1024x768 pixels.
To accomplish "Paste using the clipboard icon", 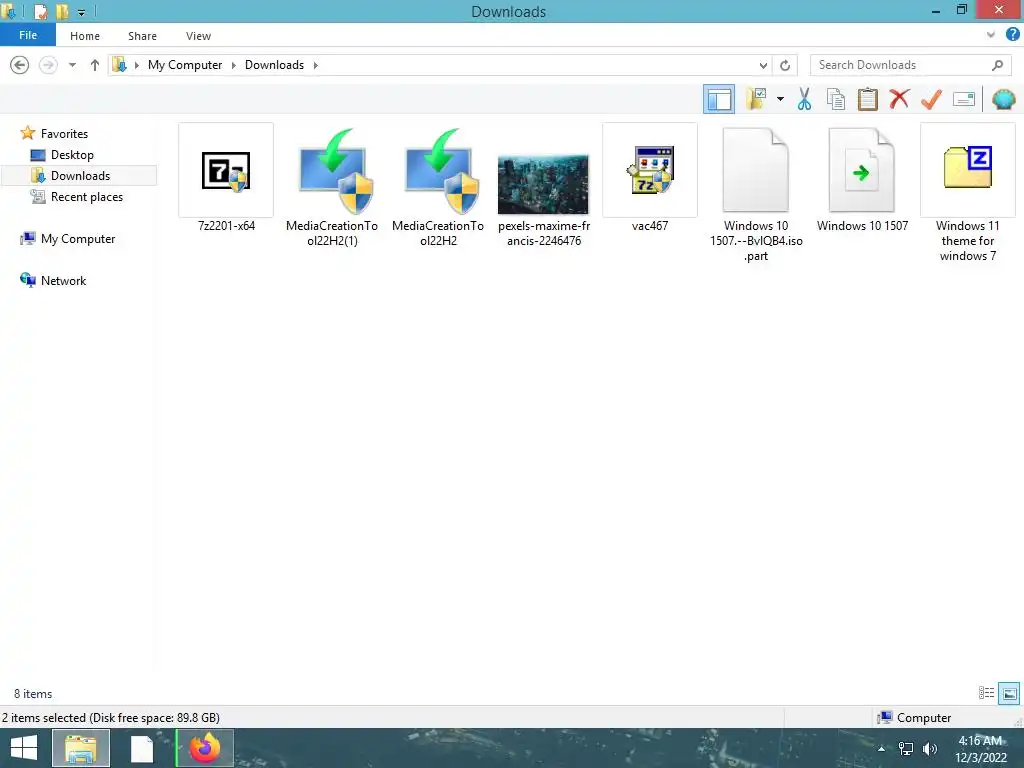I will coord(867,99).
